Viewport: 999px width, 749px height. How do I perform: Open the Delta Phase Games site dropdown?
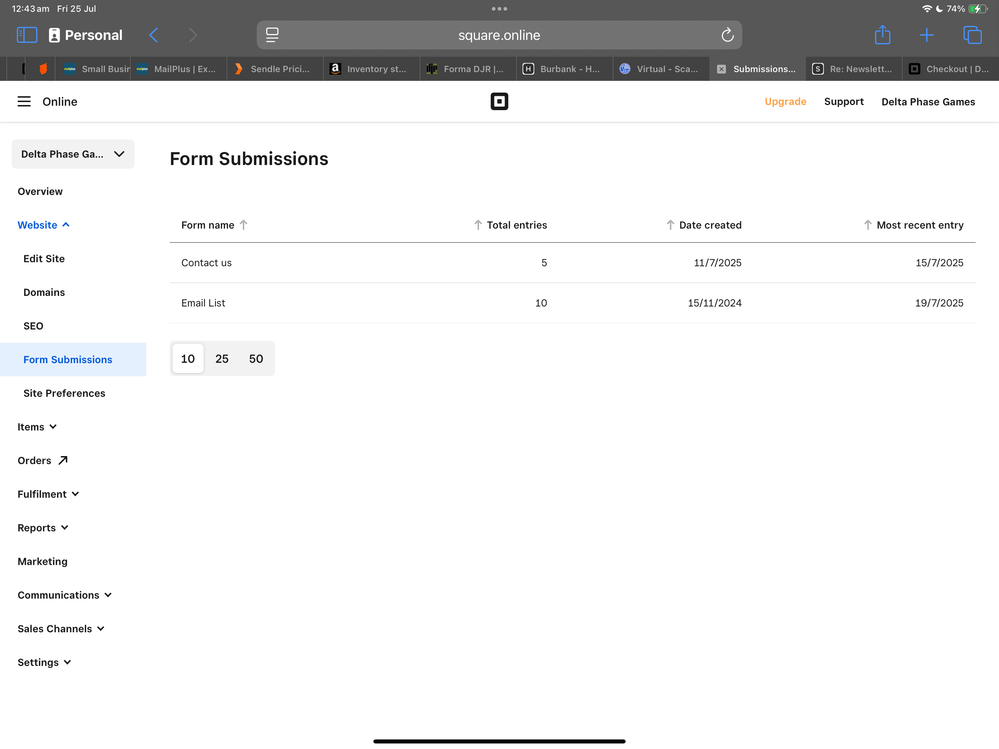(73, 154)
